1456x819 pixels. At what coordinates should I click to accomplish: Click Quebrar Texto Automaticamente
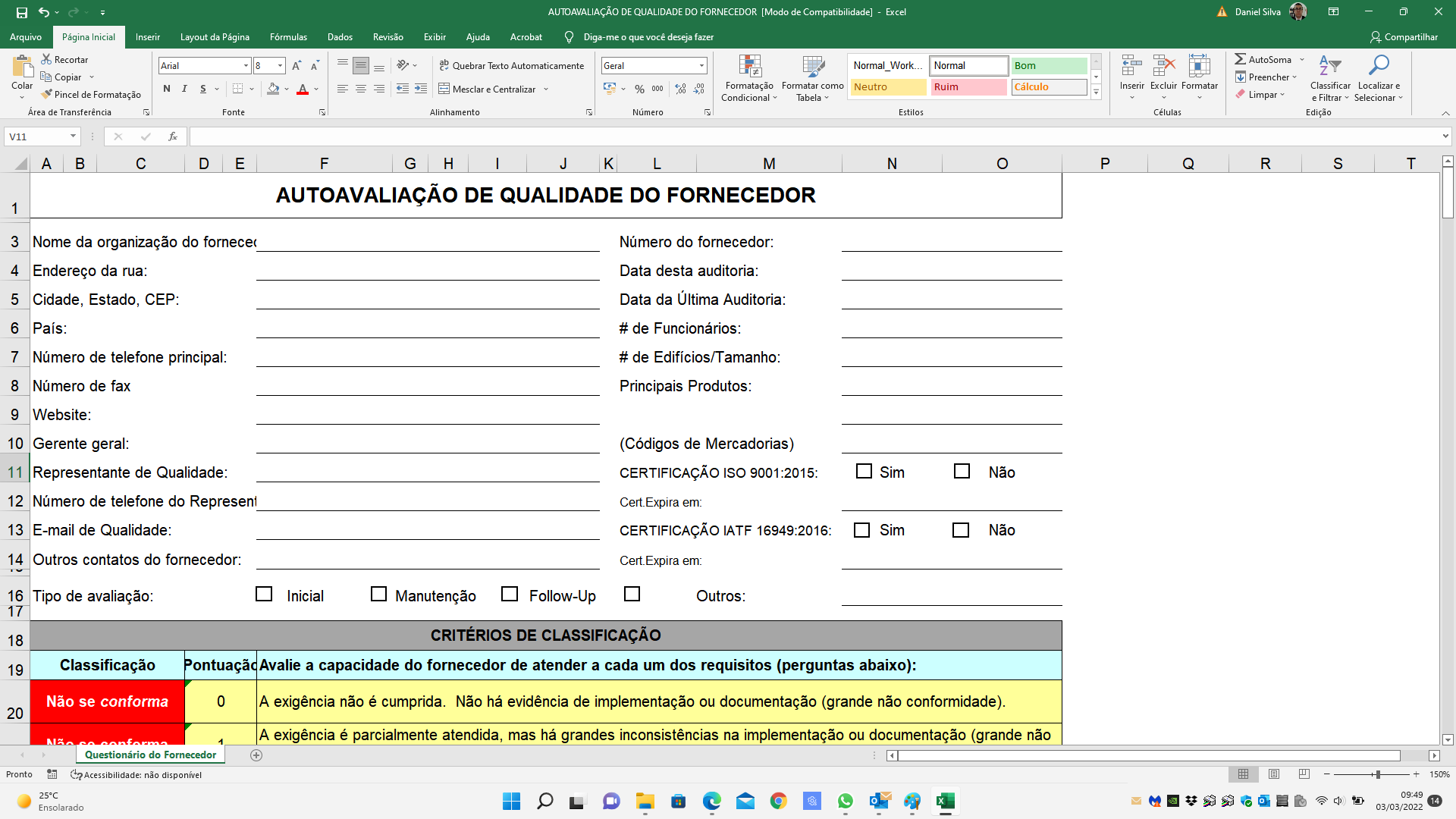pyautogui.click(x=512, y=65)
